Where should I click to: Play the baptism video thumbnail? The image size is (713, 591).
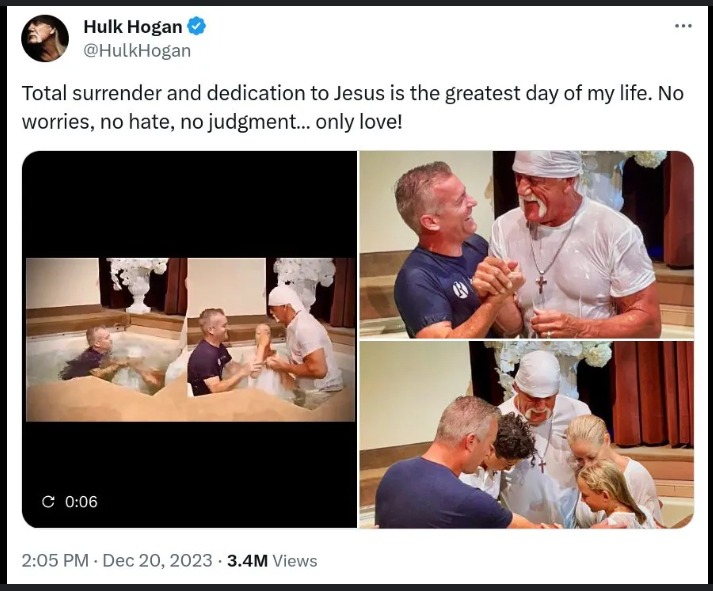(190, 339)
